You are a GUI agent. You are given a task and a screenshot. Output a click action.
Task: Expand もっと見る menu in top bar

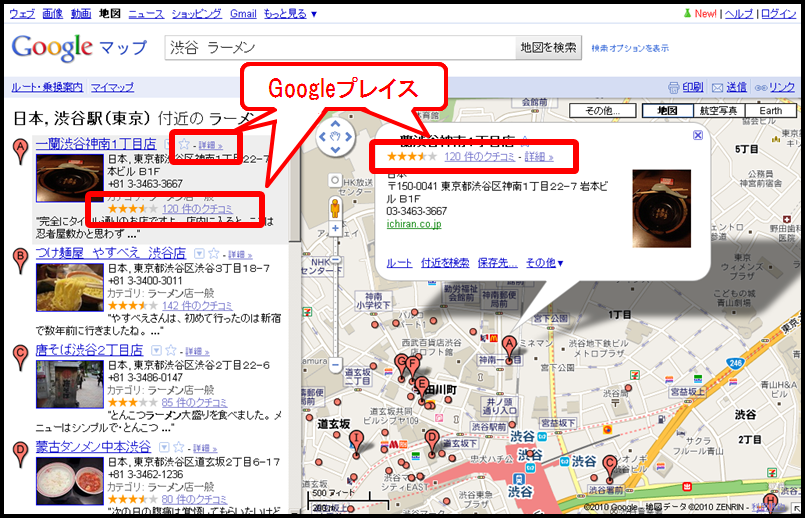(x=290, y=14)
